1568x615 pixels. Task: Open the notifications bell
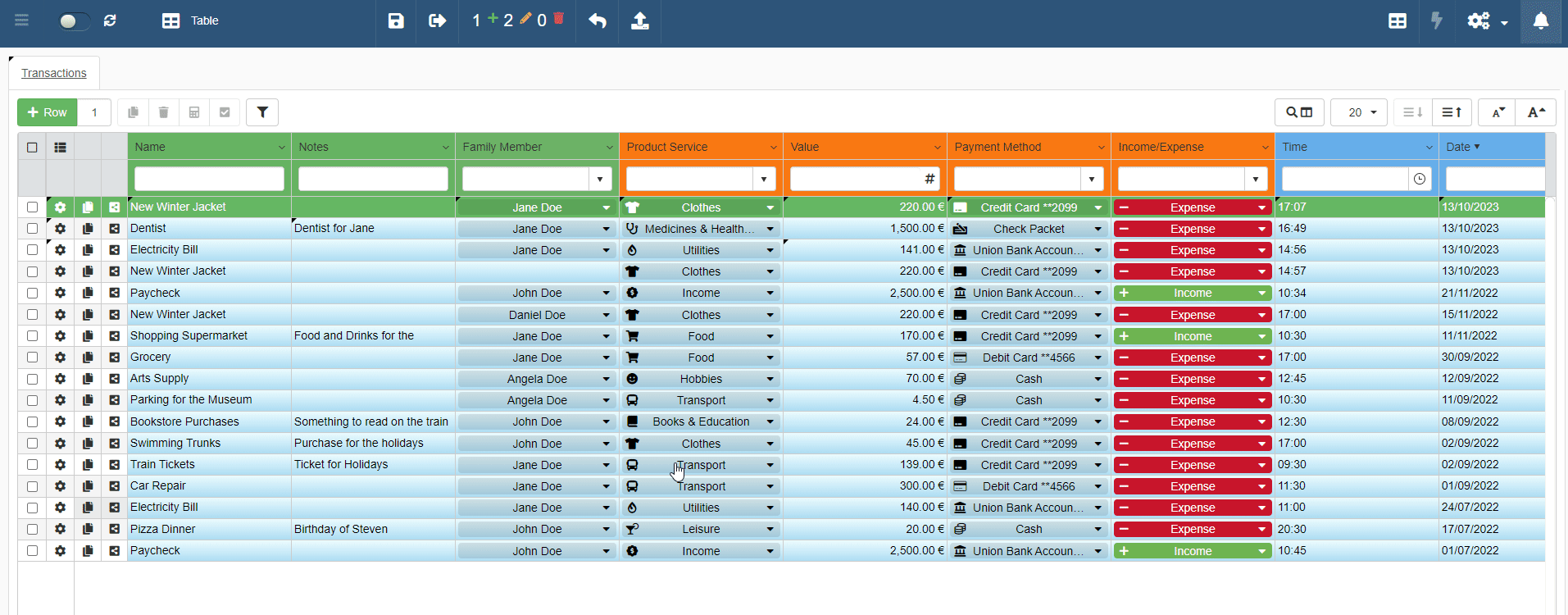1540,20
